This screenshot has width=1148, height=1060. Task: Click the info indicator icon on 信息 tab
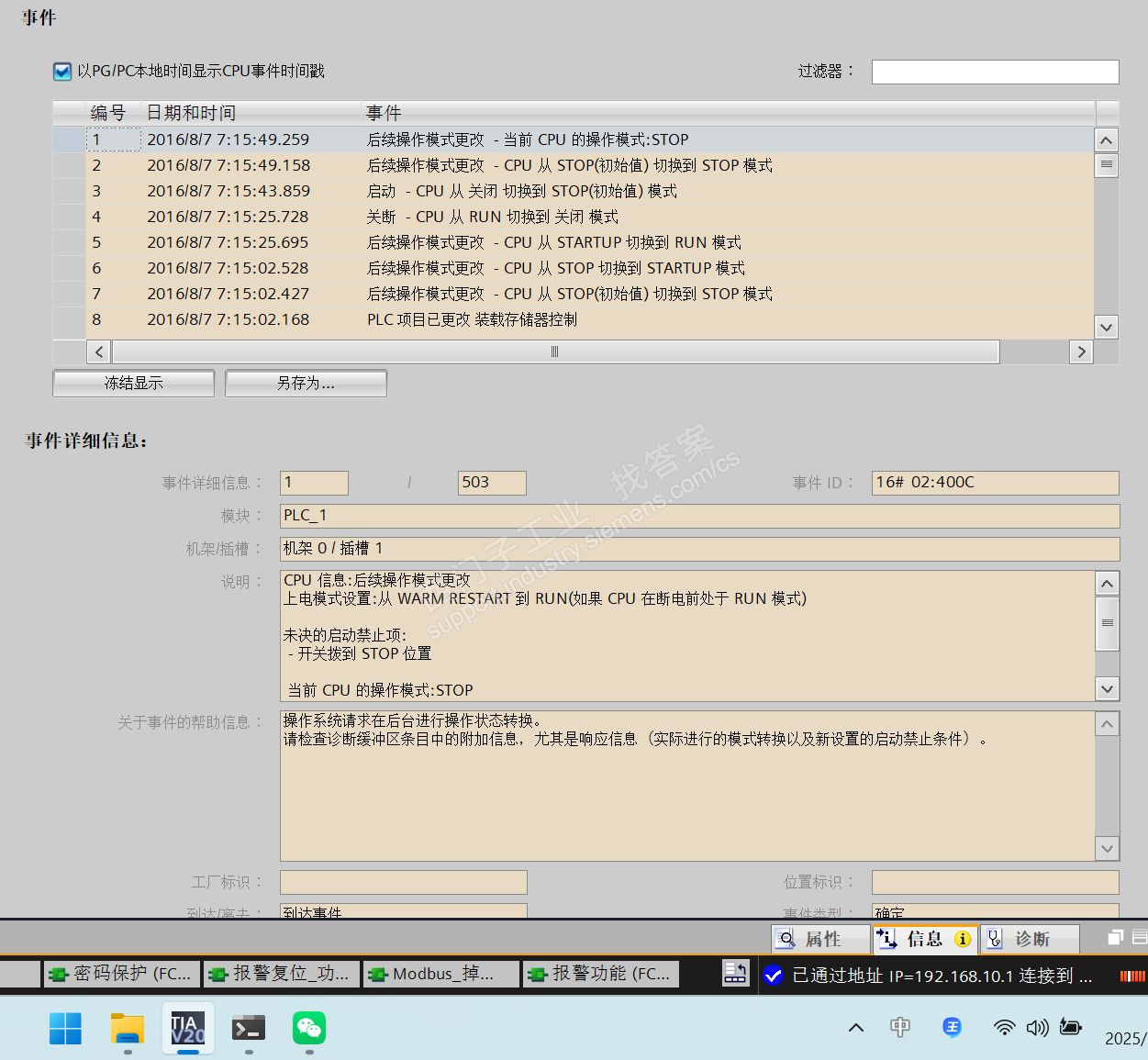[963, 939]
